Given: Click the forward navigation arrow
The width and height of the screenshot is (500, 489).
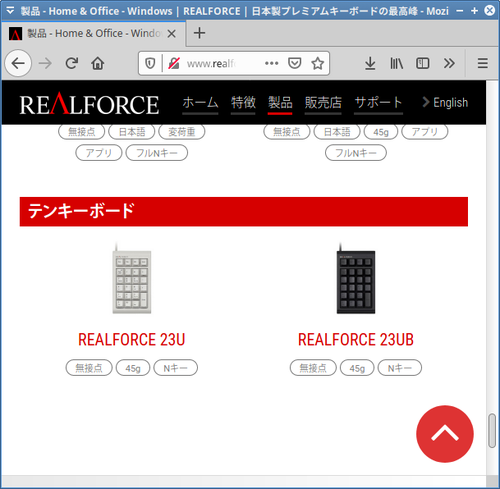Looking at the screenshot, I should 45,63.
